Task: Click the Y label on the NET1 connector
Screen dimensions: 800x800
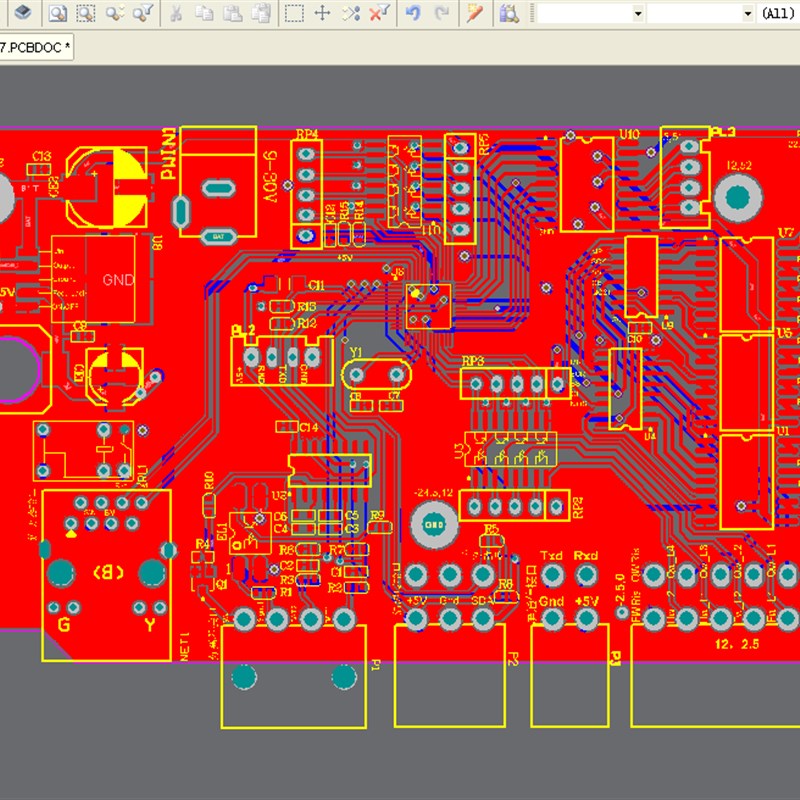Action: click(x=149, y=624)
